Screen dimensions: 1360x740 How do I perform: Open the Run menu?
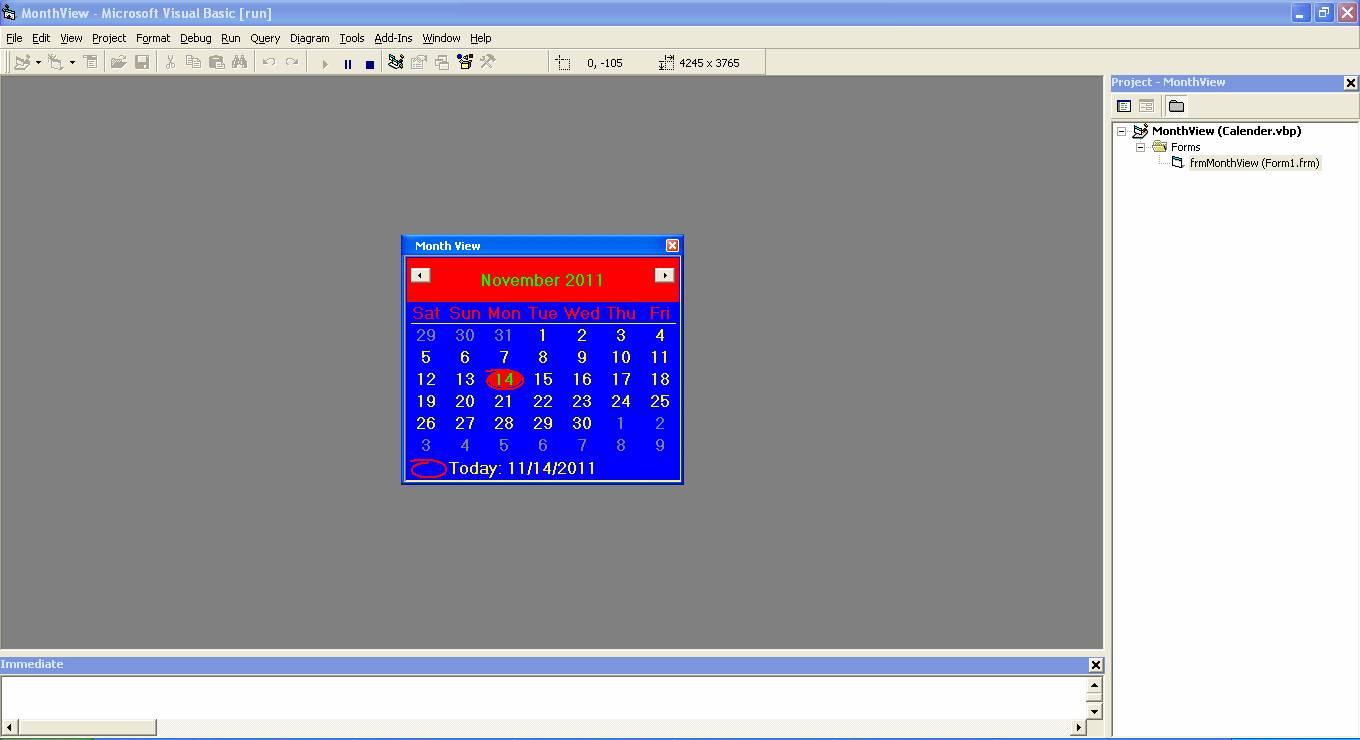tap(230, 38)
